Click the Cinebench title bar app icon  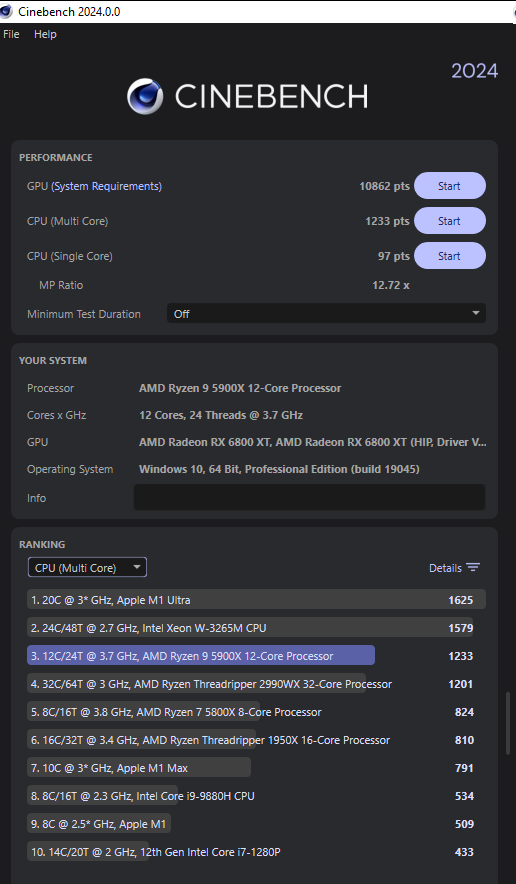click(6, 11)
